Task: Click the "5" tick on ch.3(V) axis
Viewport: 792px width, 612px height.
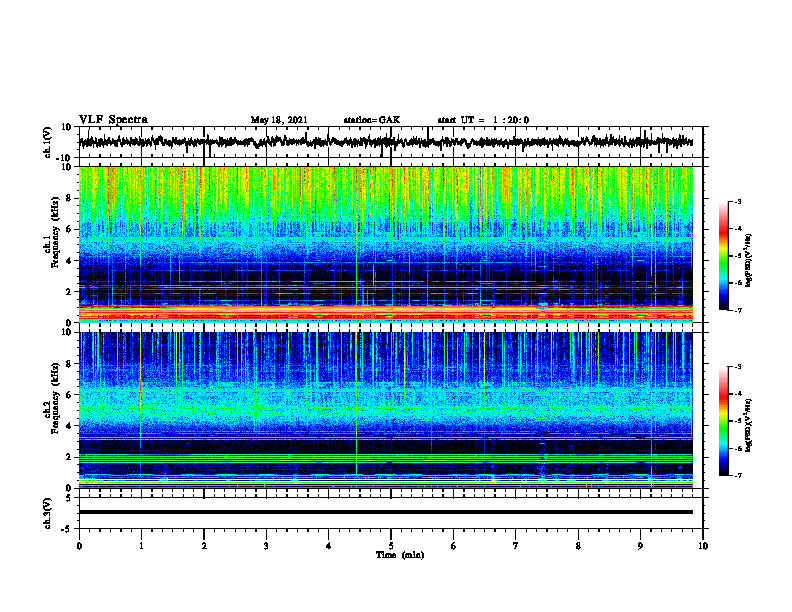Action: (x=69, y=498)
